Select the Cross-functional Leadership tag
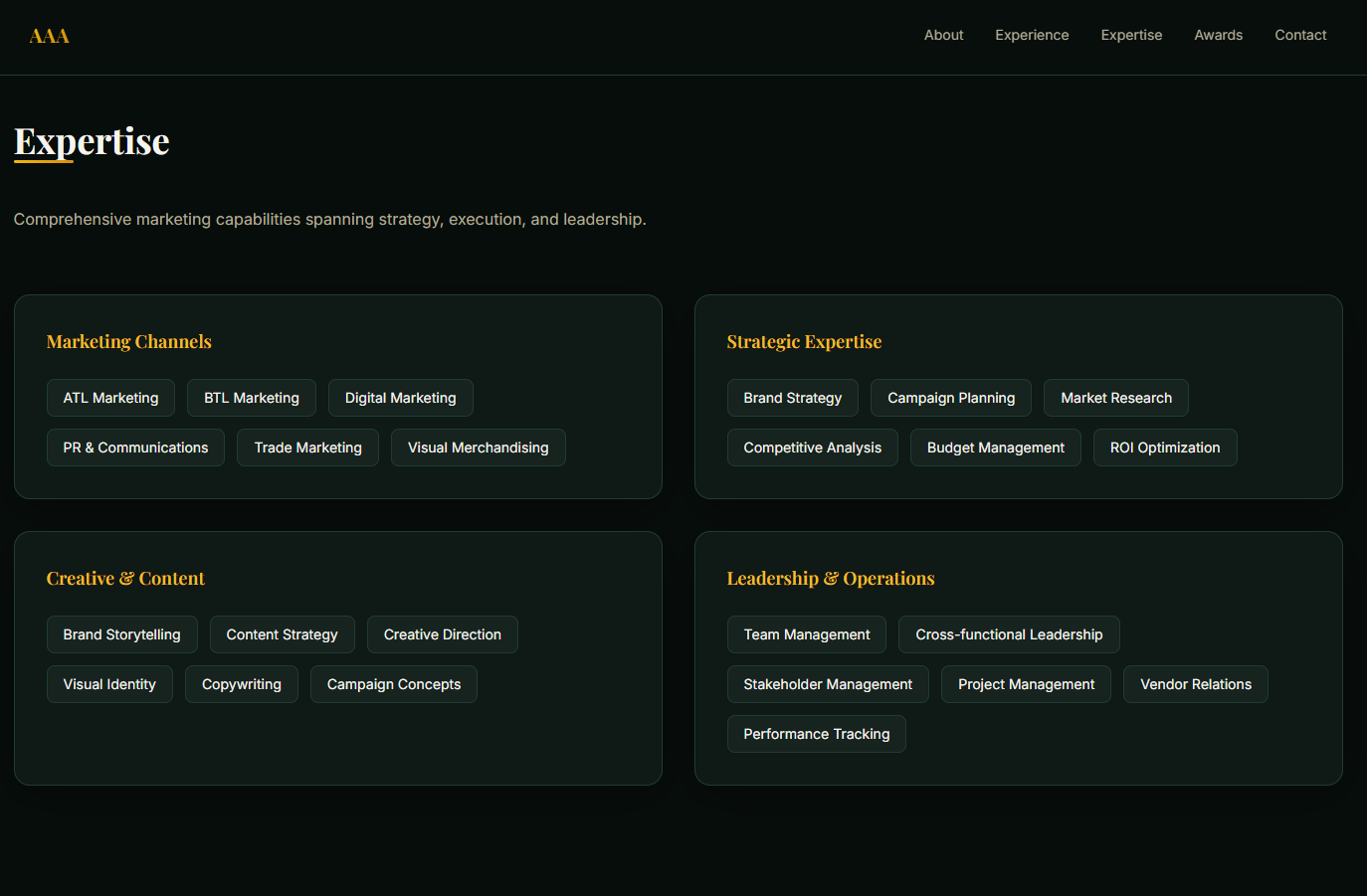The image size is (1367, 896). [x=1009, y=634]
